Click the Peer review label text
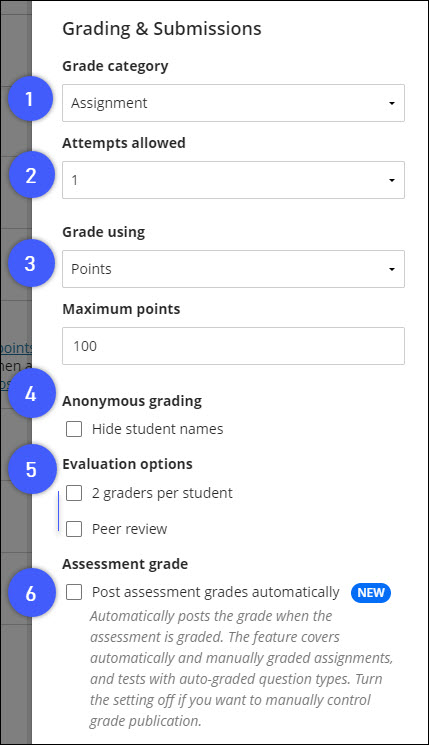The image size is (429, 745). (129, 529)
